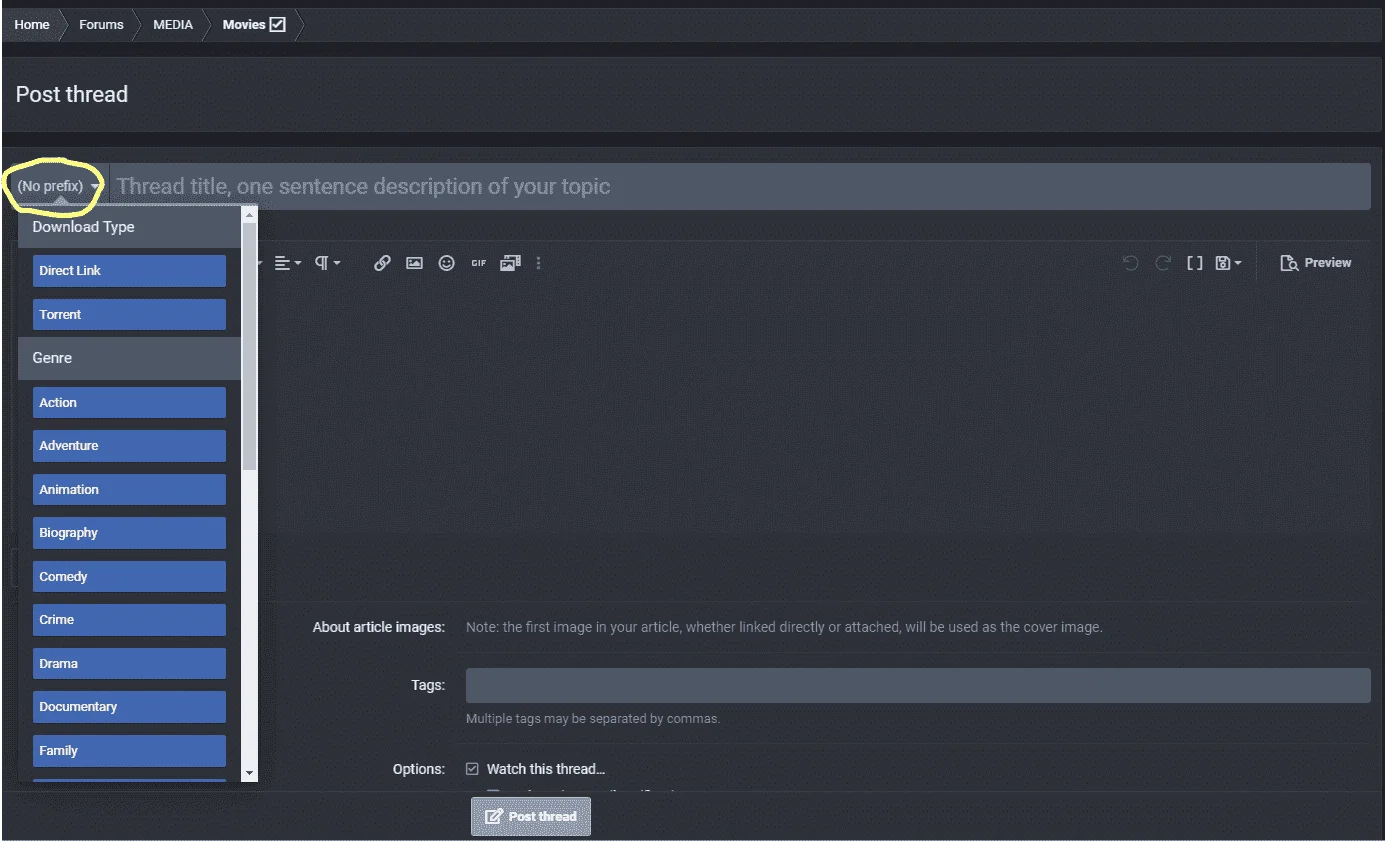Viewport: 1385px width, 841px height.
Task: Click the Download Type group header
Action: coord(130,227)
